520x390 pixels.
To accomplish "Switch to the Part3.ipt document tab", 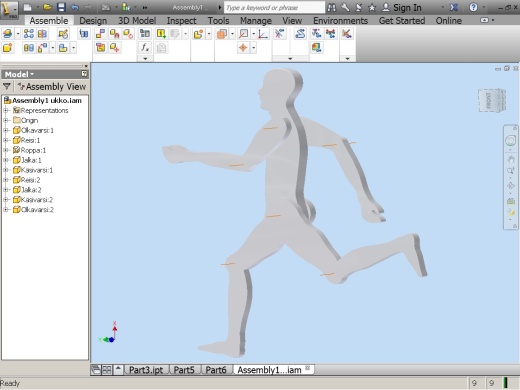I will click(x=146, y=370).
